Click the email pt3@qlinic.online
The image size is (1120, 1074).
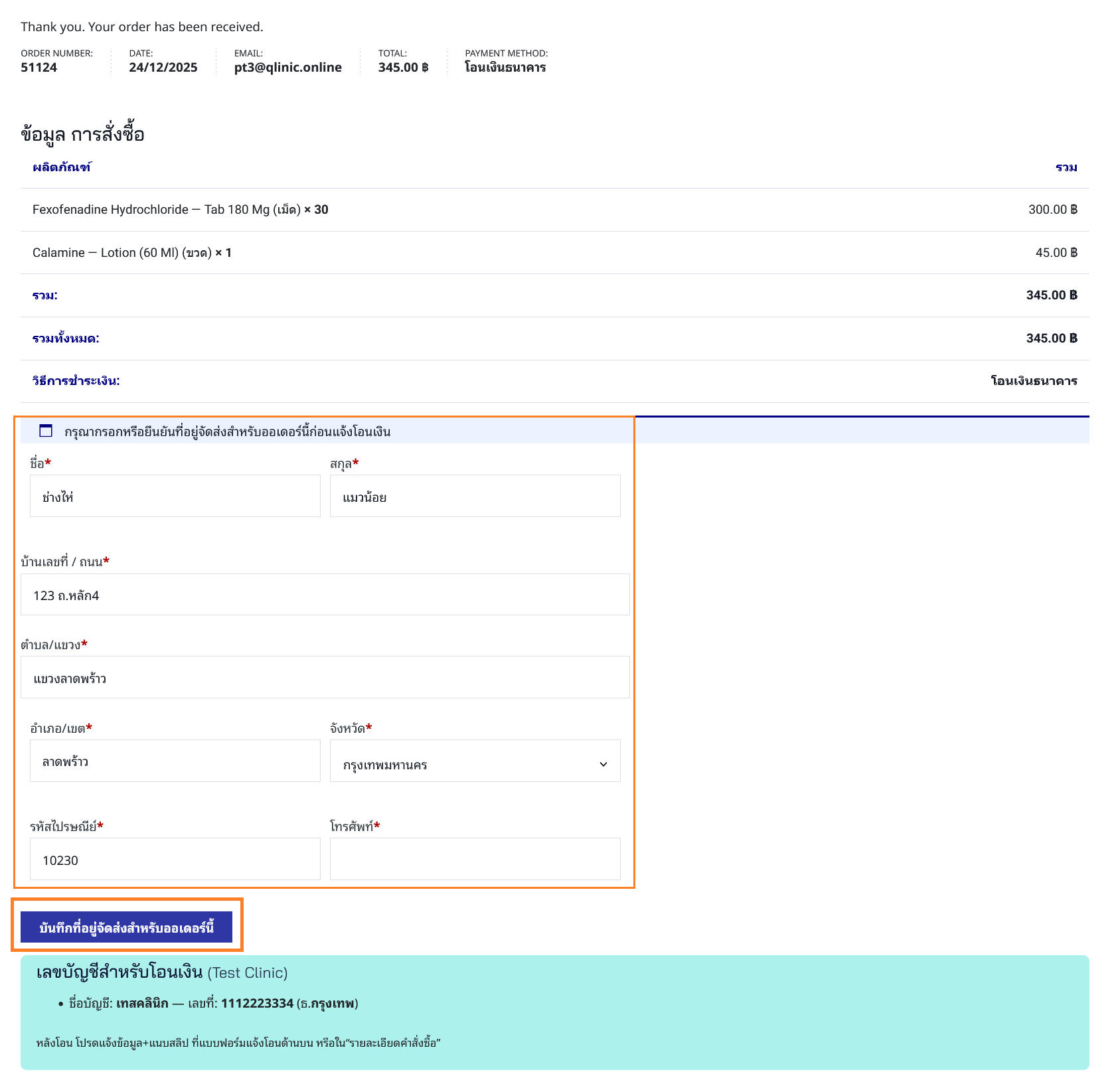pyautogui.click(x=287, y=68)
